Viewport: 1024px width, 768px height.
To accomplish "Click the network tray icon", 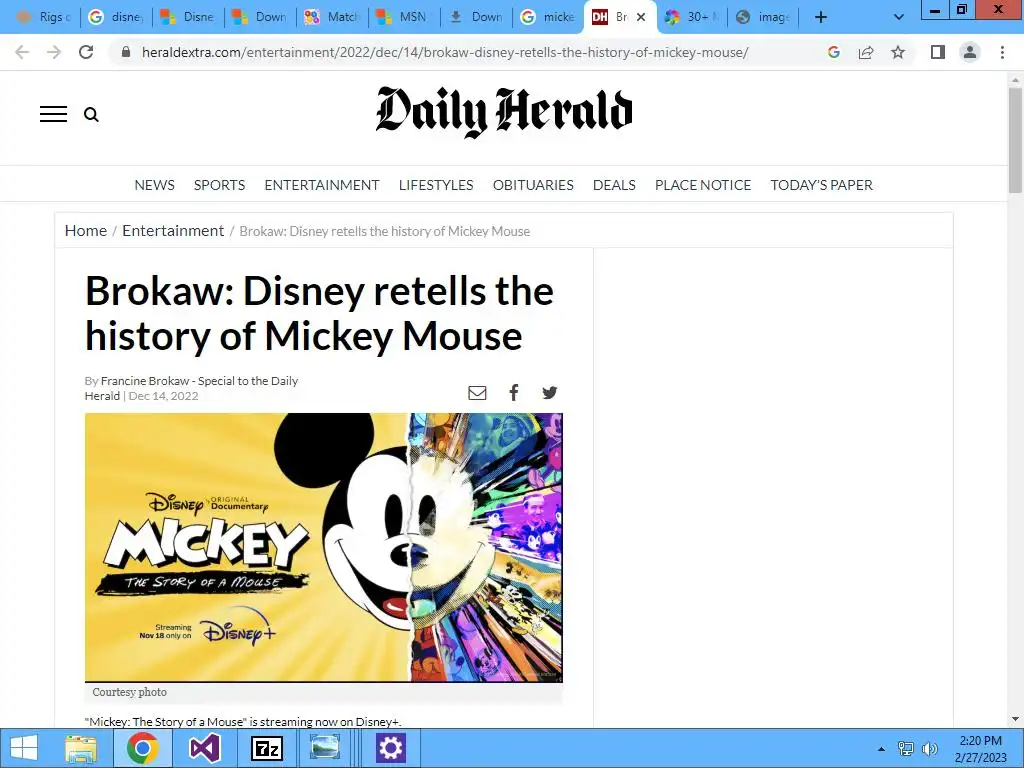I will (x=906, y=749).
